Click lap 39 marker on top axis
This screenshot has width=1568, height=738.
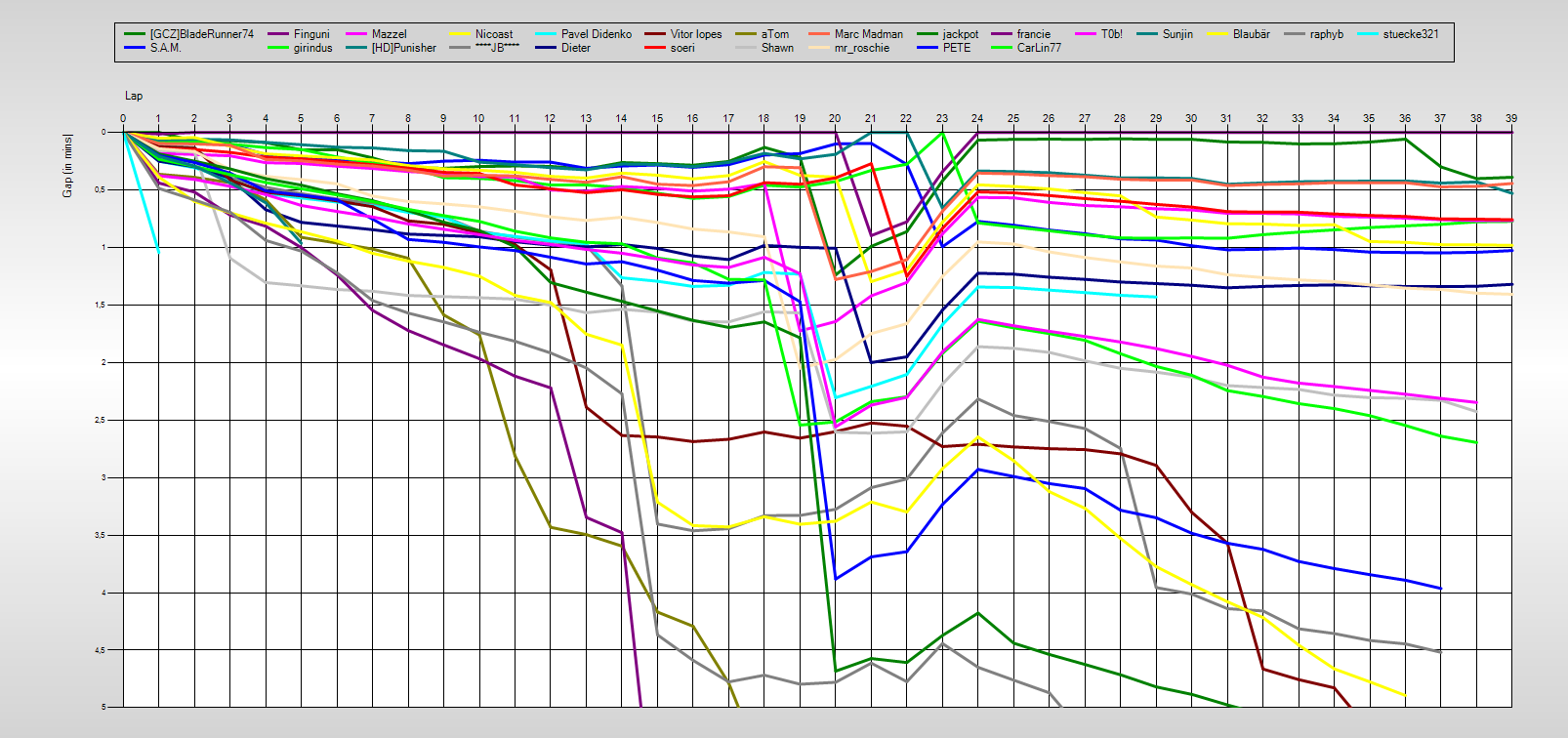click(x=1511, y=118)
